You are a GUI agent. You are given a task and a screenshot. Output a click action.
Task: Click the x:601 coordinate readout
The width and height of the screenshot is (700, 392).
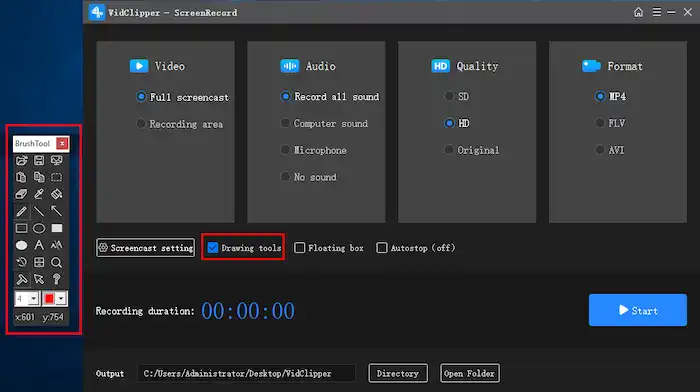(x=25, y=317)
